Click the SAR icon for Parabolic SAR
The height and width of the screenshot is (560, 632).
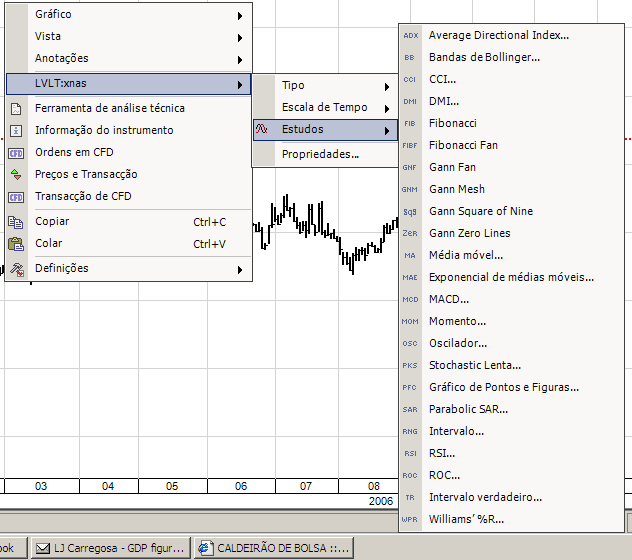410,410
